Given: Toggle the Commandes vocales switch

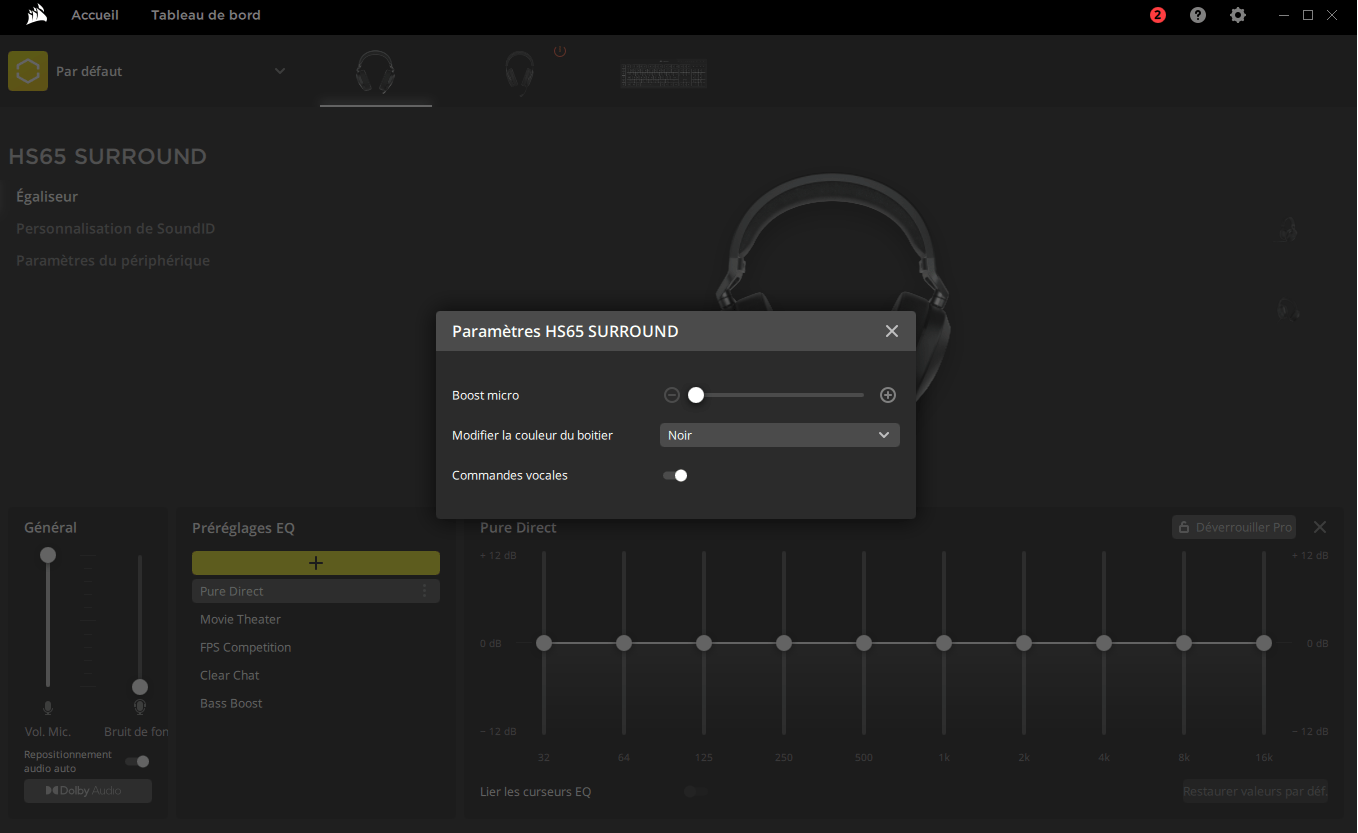Looking at the screenshot, I should [x=675, y=475].
